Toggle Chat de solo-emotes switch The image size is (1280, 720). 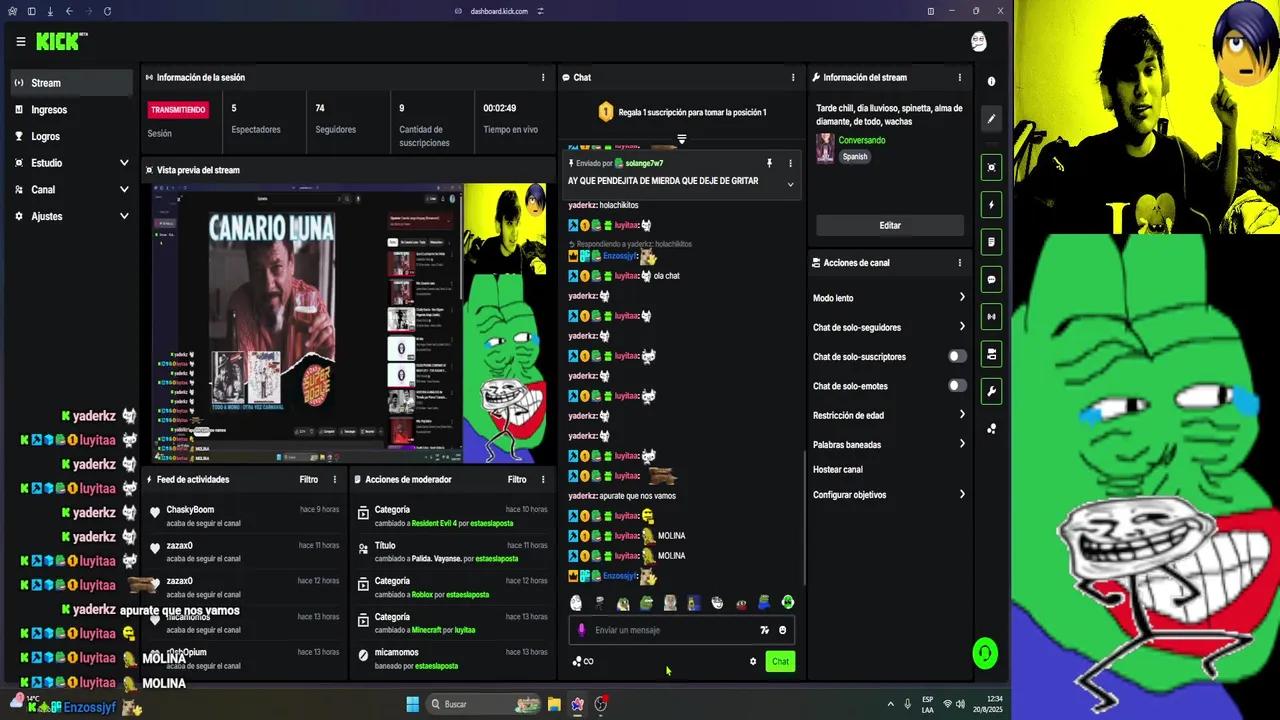[x=957, y=386]
